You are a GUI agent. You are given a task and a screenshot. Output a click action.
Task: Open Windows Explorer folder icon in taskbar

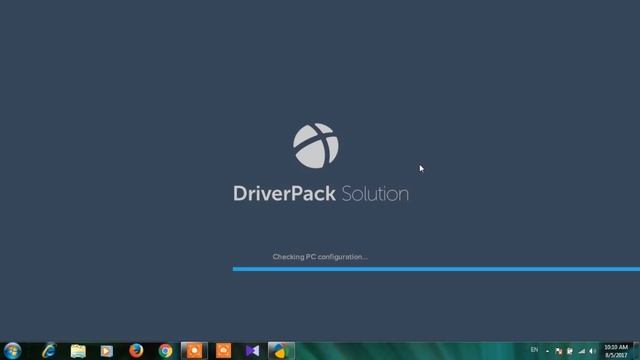coord(78,351)
